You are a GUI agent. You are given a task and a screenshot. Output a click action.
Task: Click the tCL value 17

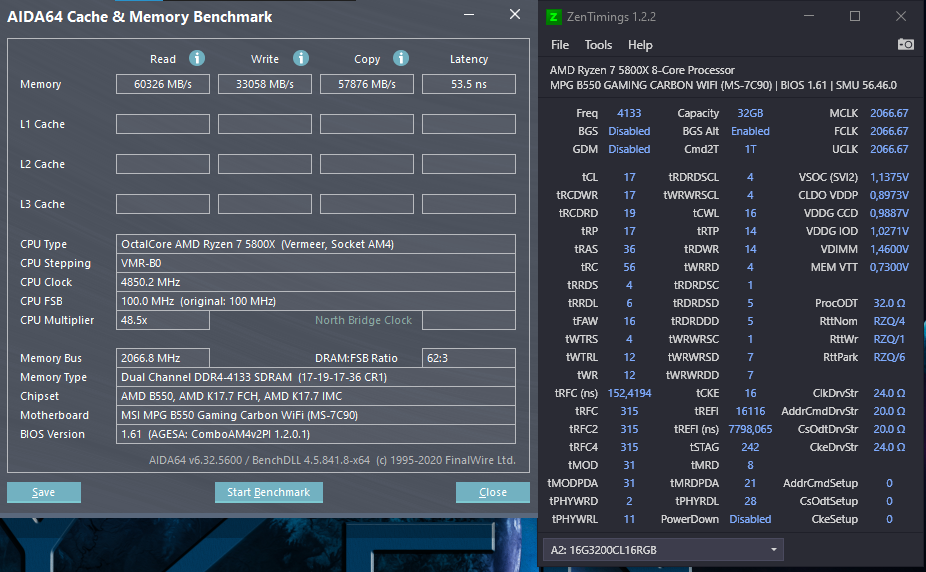tap(629, 177)
